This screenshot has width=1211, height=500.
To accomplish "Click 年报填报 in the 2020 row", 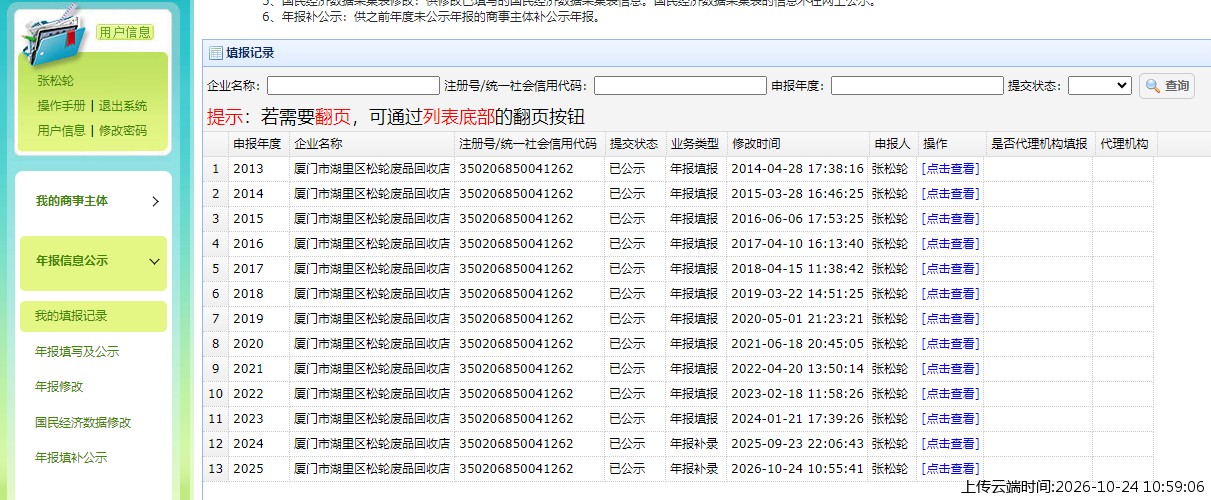I will (695, 344).
